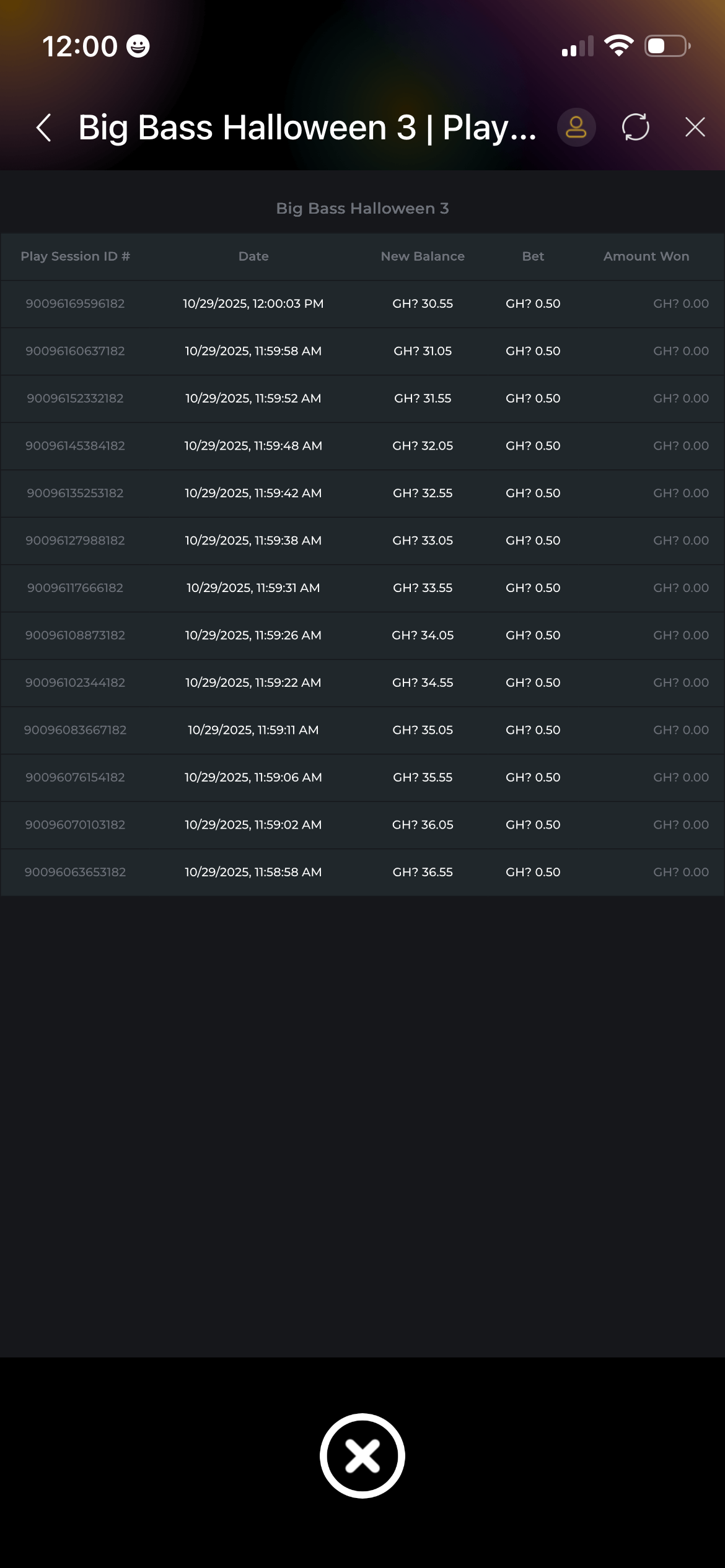
Task: Select the row with balance GH? 36.55
Action: (x=423, y=872)
